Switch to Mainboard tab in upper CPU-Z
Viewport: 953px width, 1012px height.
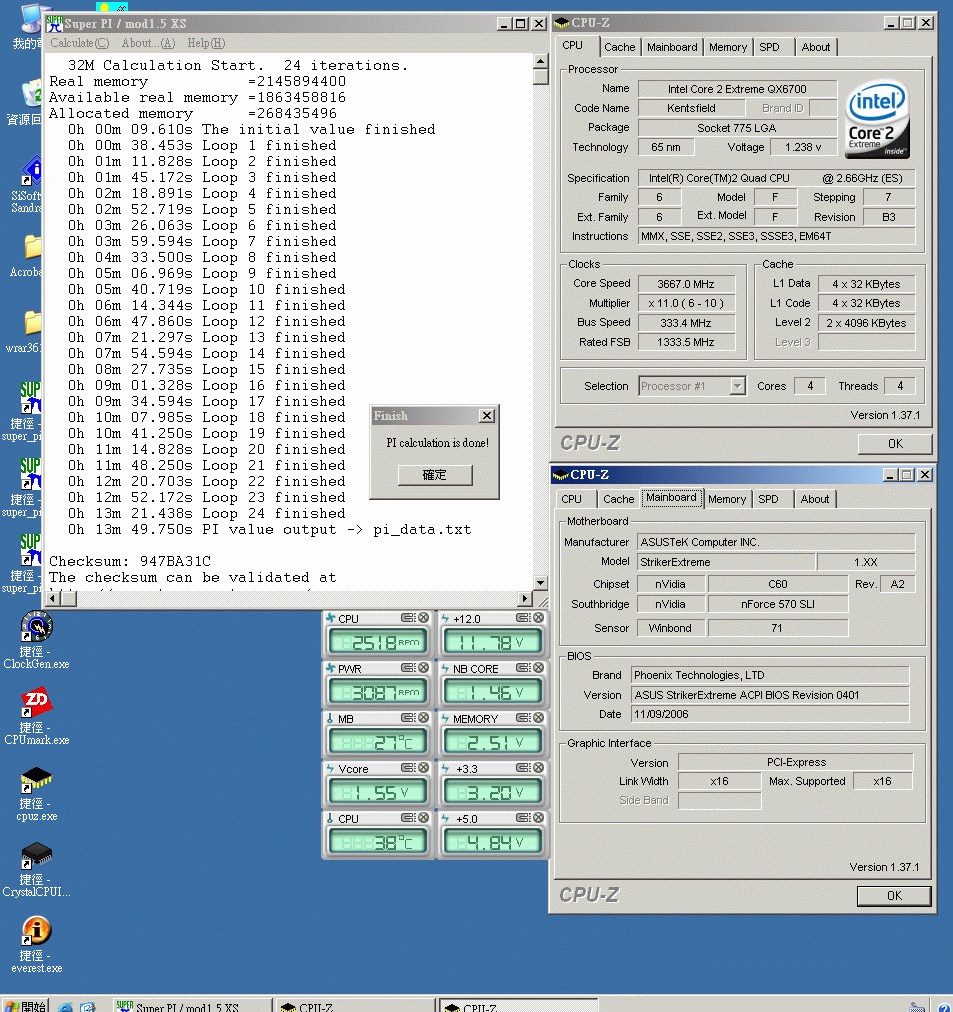click(672, 47)
